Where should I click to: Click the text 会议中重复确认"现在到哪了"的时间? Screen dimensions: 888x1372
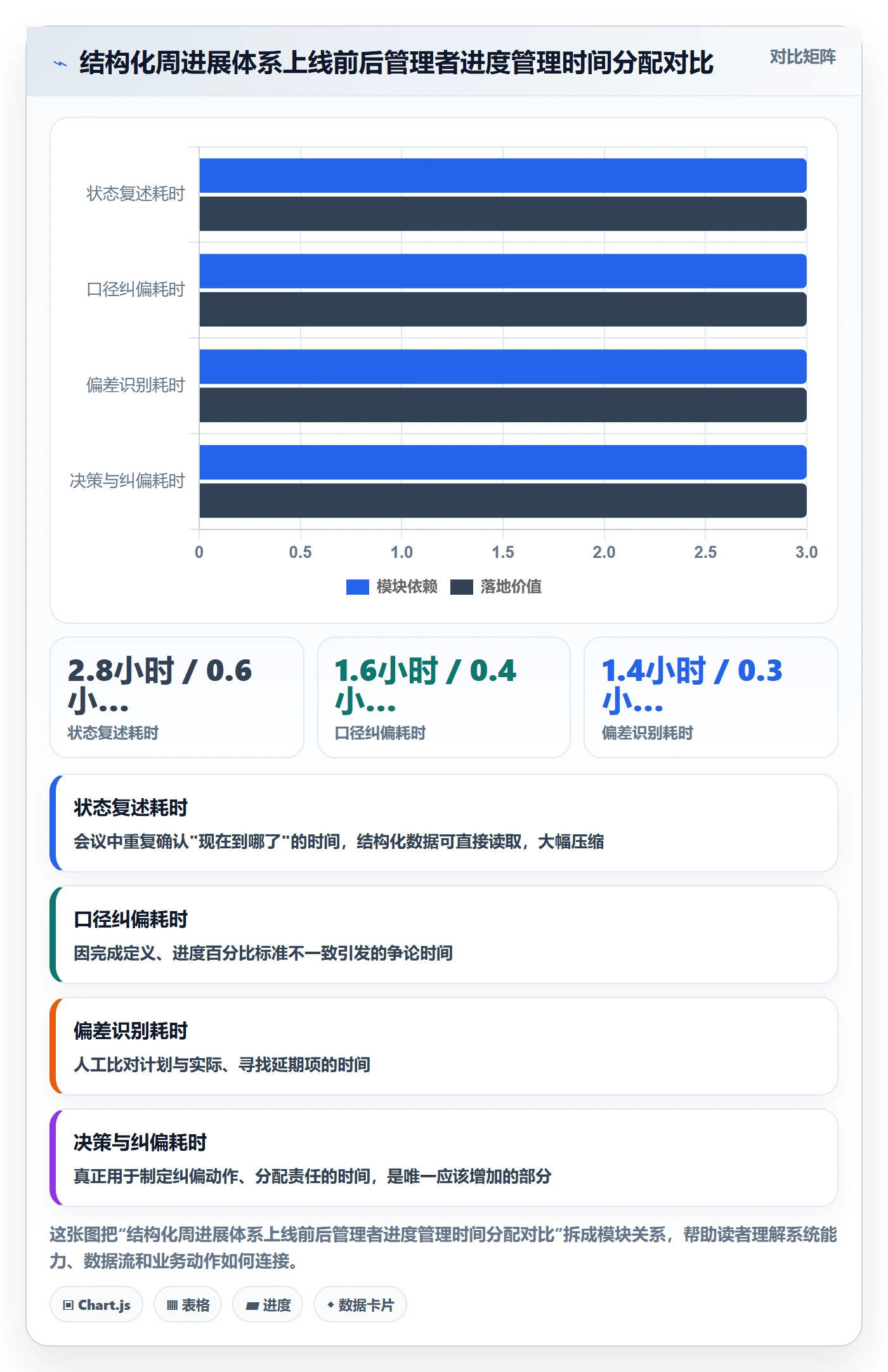pyautogui.click(x=207, y=842)
